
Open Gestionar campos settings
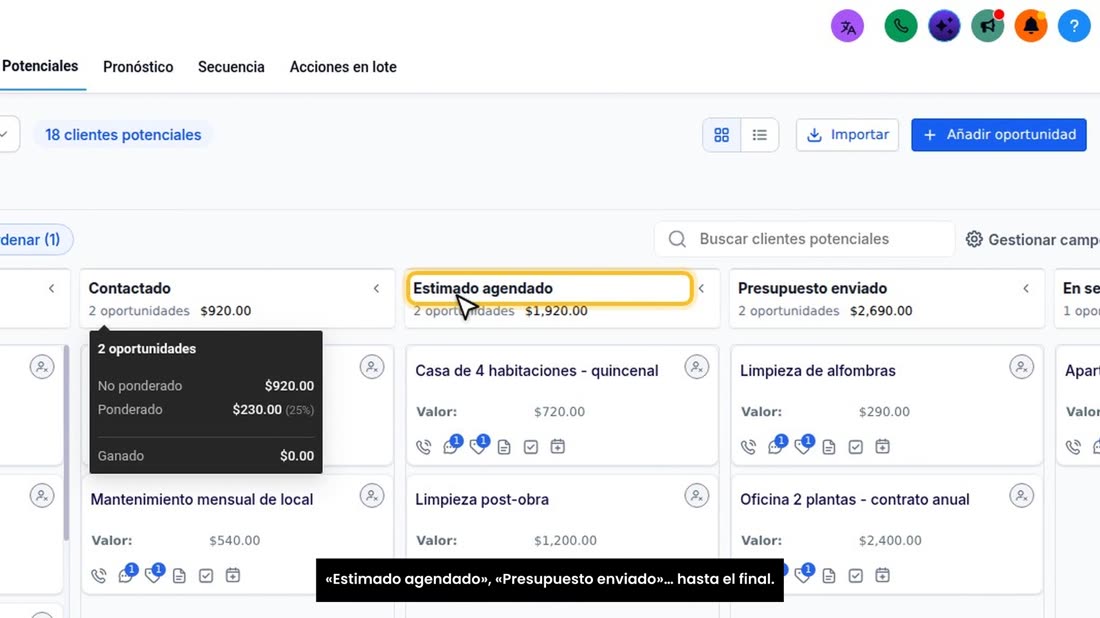(x=1033, y=239)
